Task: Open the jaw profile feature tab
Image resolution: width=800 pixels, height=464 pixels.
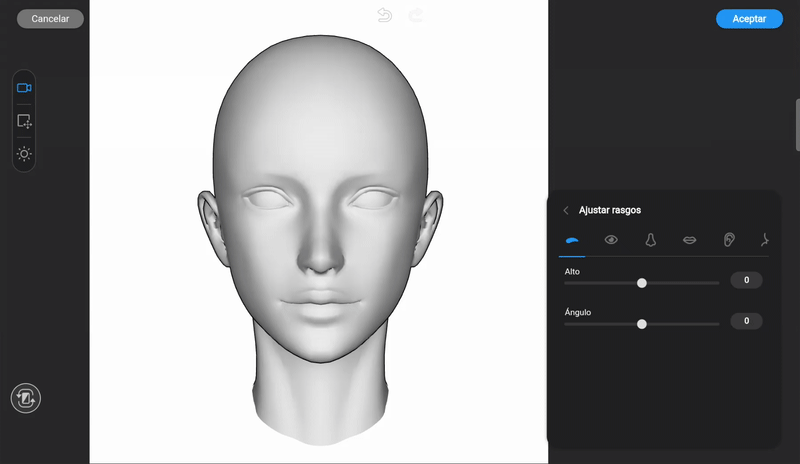Action: pyautogui.click(x=765, y=240)
